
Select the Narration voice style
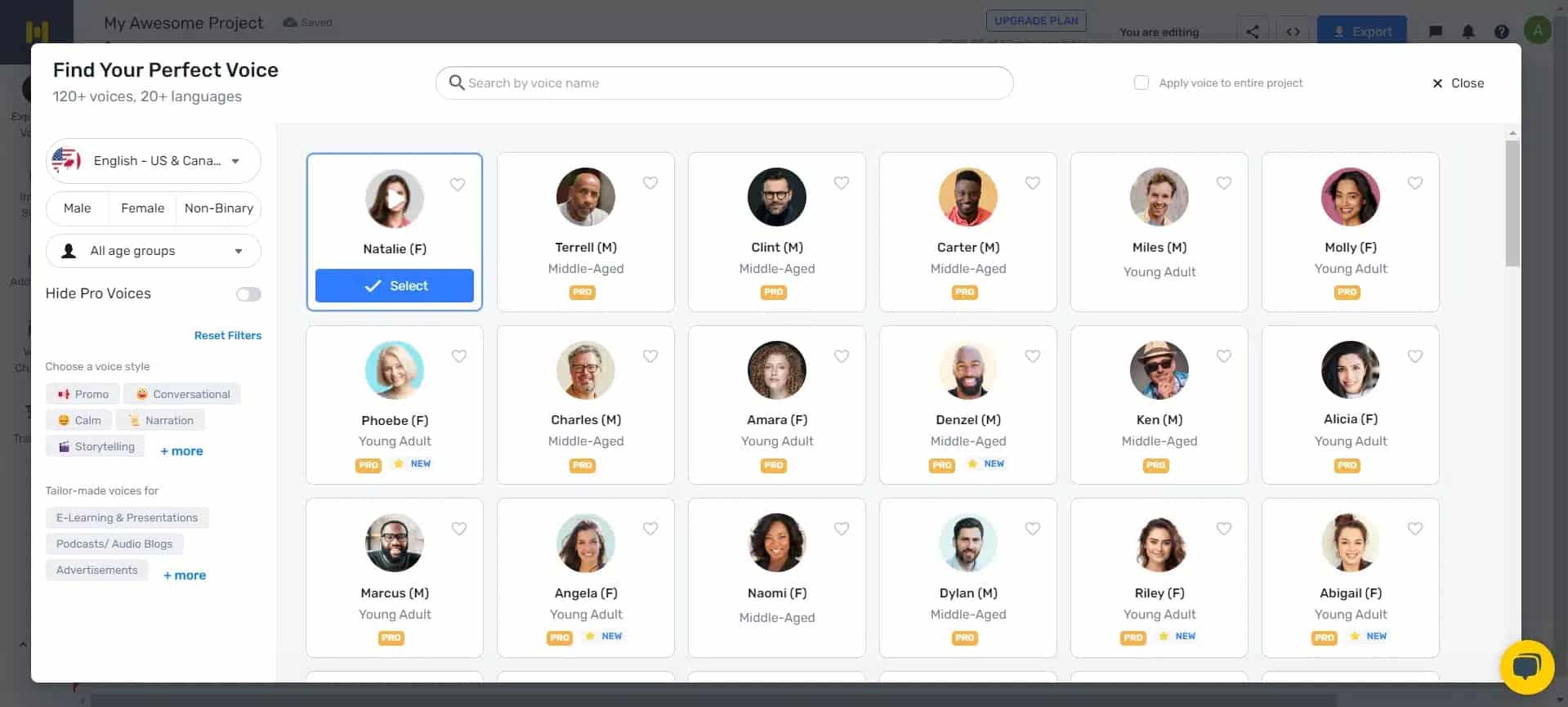tap(160, 420)
